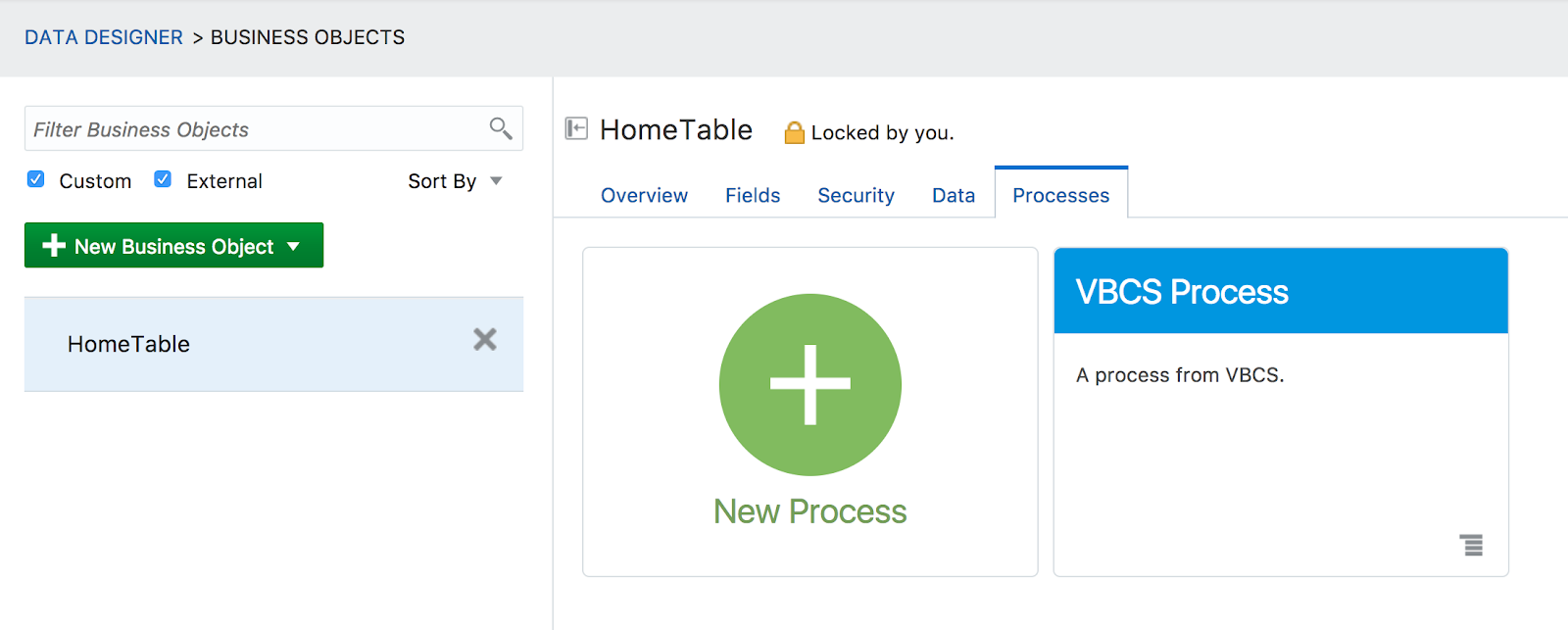Remove HomeTable with the X icon
The height and width of the screenshot is (630, 1568).
pyautogui.click(x=485, y=339)
